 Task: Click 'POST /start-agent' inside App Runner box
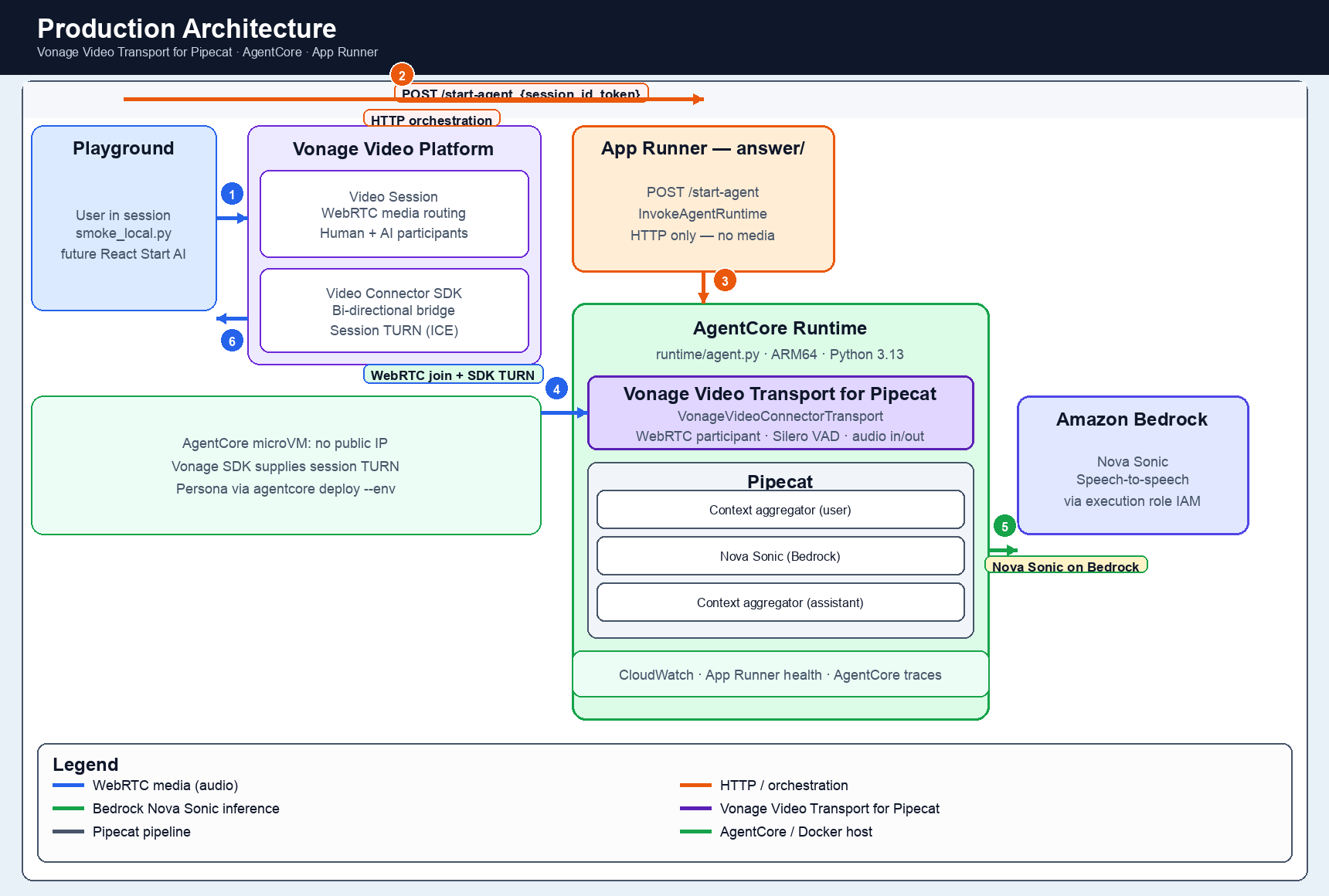click(x=702, y=192)
